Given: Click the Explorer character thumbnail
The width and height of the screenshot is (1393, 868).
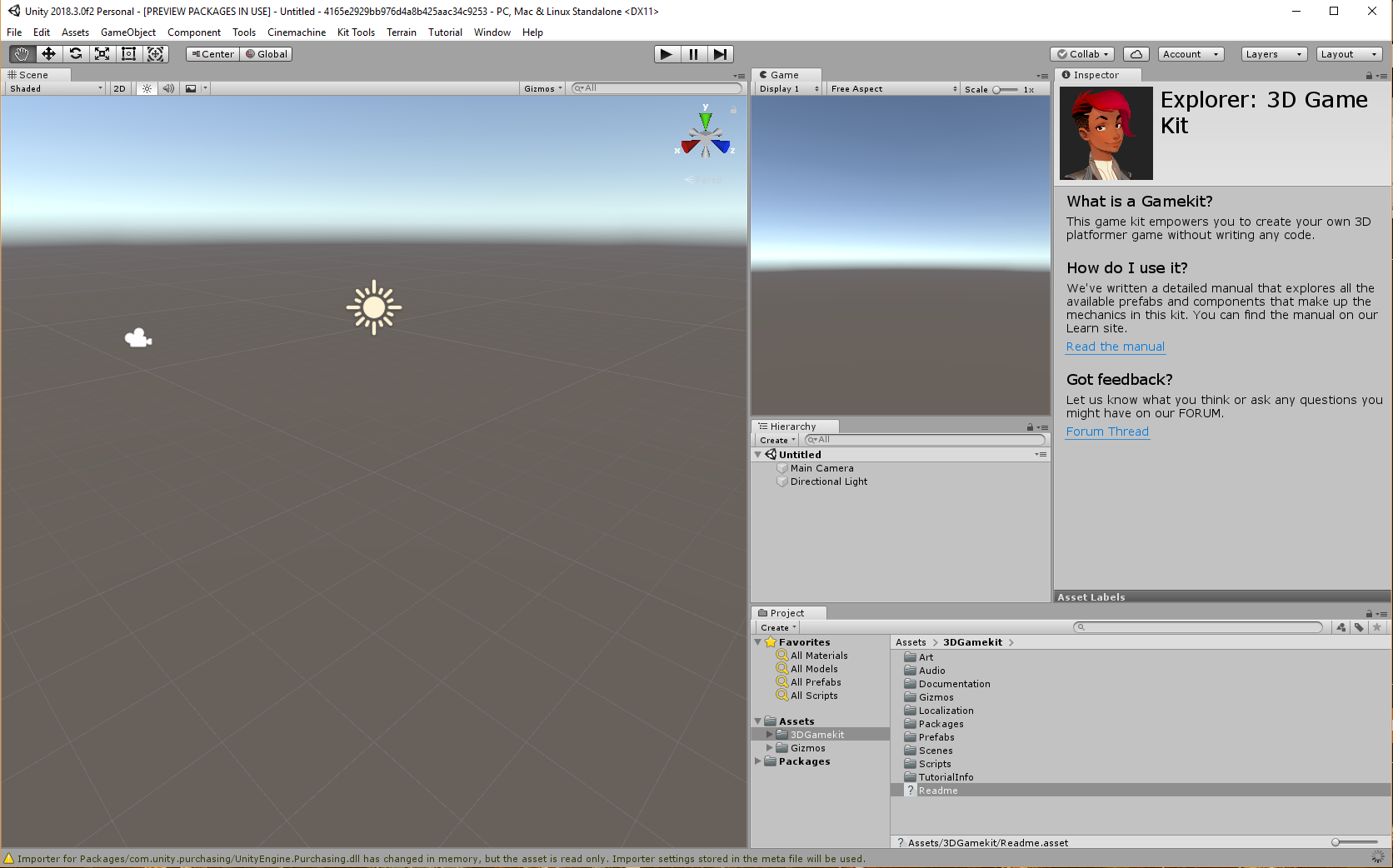Looking at the screenshot, I should (1106, 133).
